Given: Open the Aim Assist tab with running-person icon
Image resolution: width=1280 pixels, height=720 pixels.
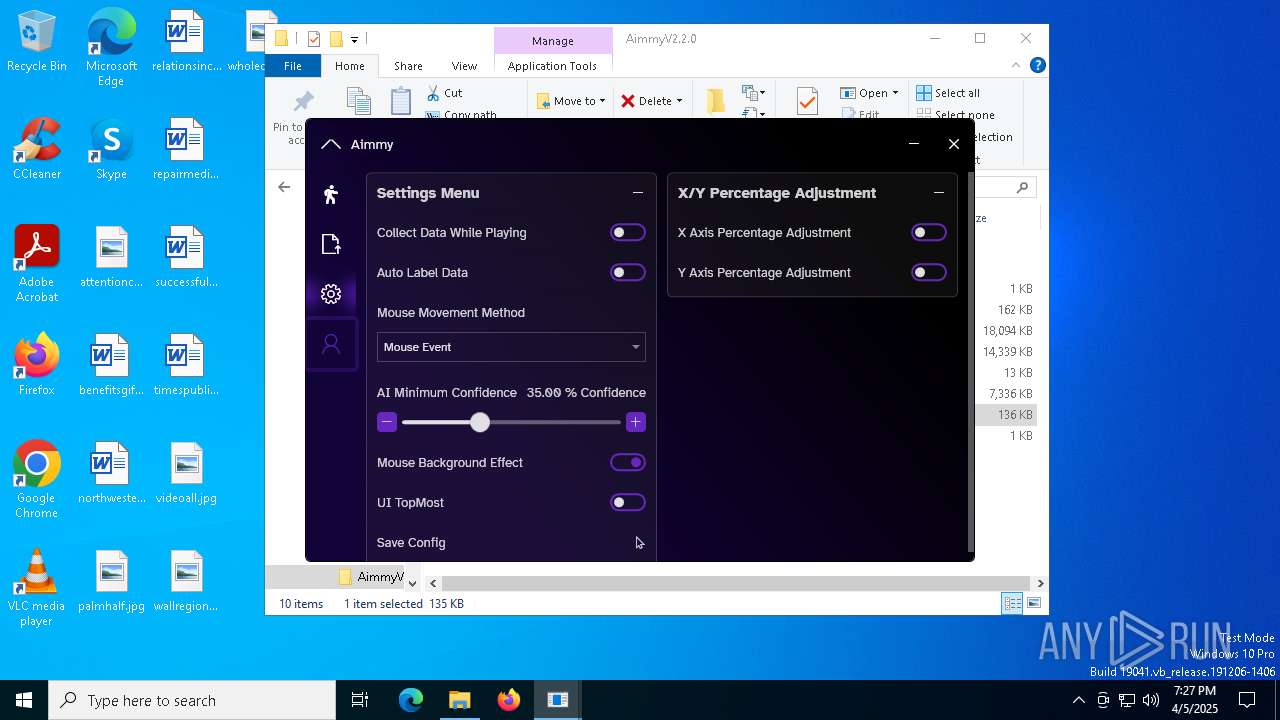Looking at the screenshot, I should point(331,194).
